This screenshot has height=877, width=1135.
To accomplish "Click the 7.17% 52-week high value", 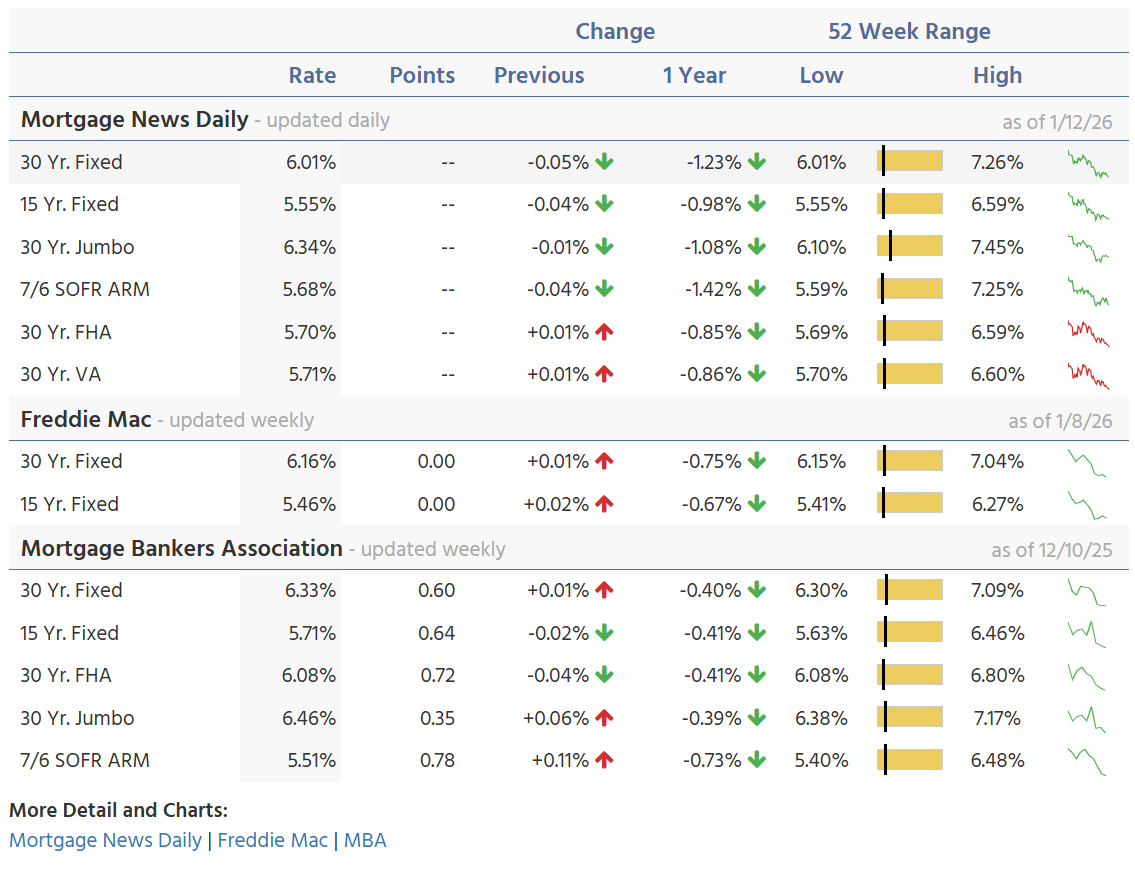I will [x=997, y=718].
